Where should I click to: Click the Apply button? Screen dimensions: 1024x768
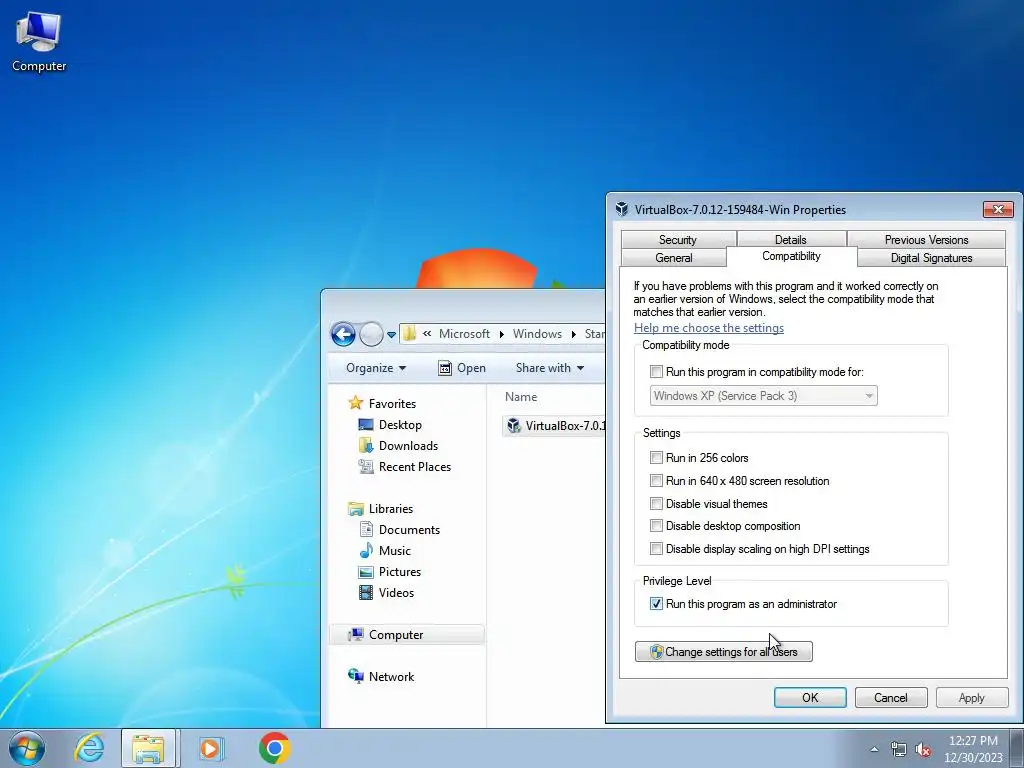pos(972,697)
